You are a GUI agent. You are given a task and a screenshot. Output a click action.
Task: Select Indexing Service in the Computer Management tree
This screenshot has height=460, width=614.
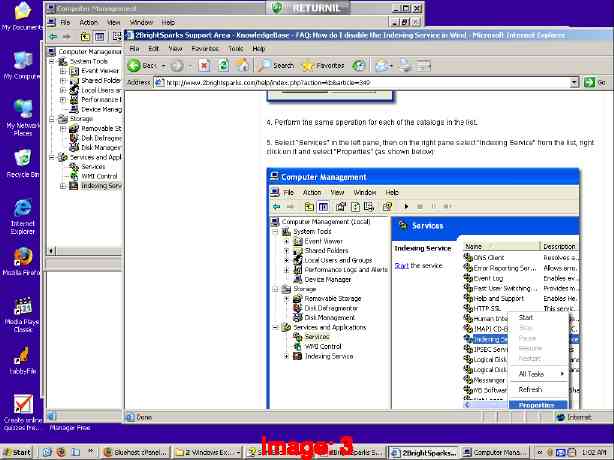coord(101,186)
